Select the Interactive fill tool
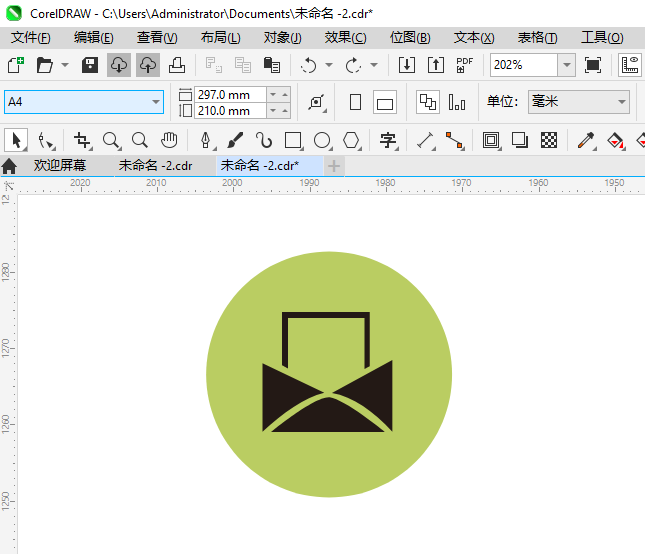 pyautogui.click(x=615, y=141)
